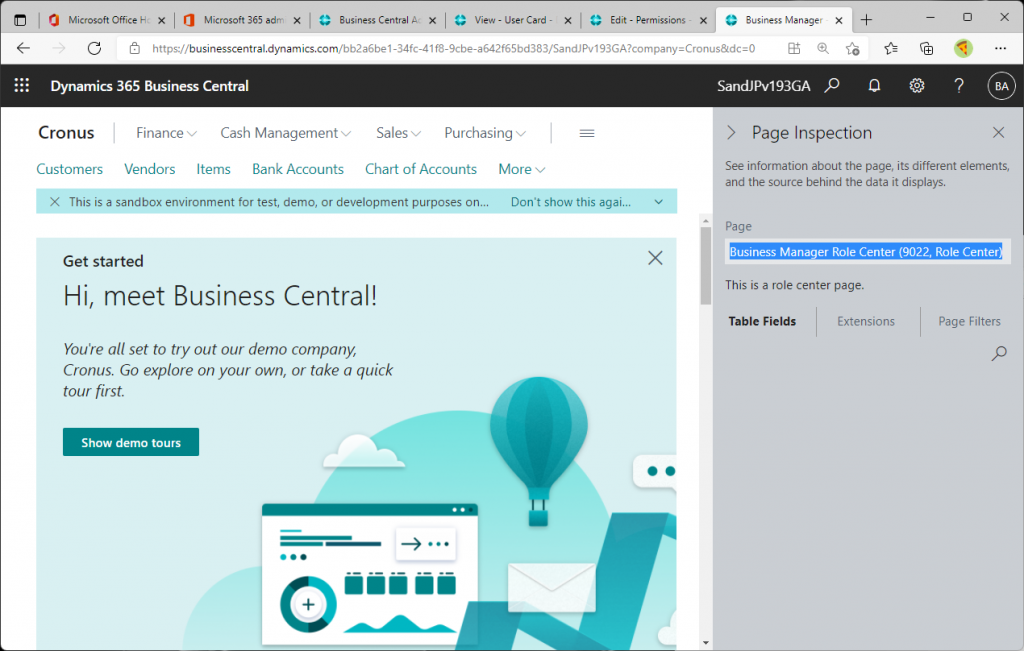Open browser Collections
The height and width of the screenshot is (651, 1024).
click(926, 48)
